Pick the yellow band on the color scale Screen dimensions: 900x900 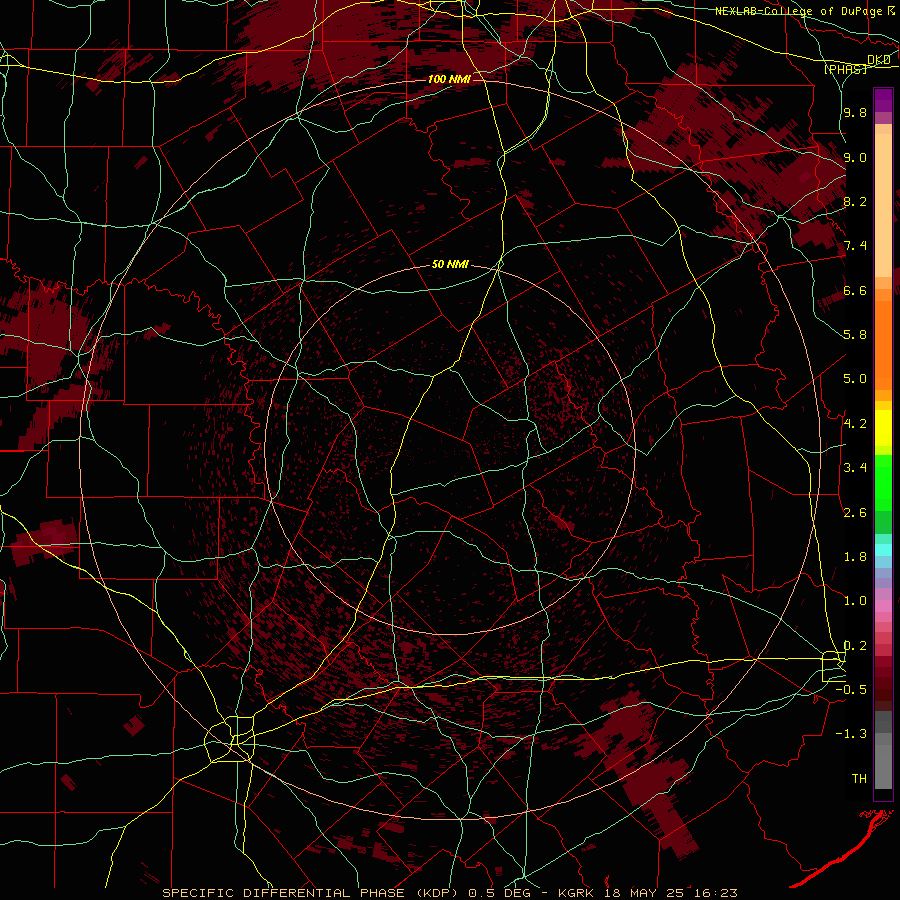click(x=883, y=428)
